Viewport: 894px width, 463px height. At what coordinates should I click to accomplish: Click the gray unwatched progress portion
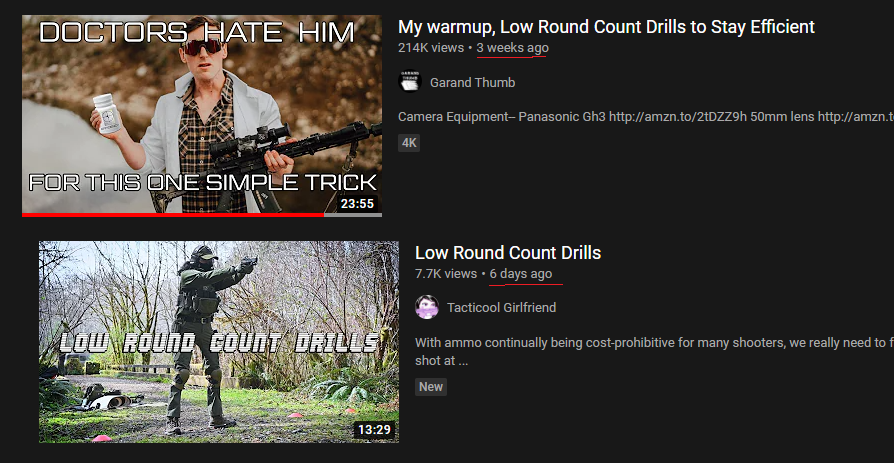(353, 215)
